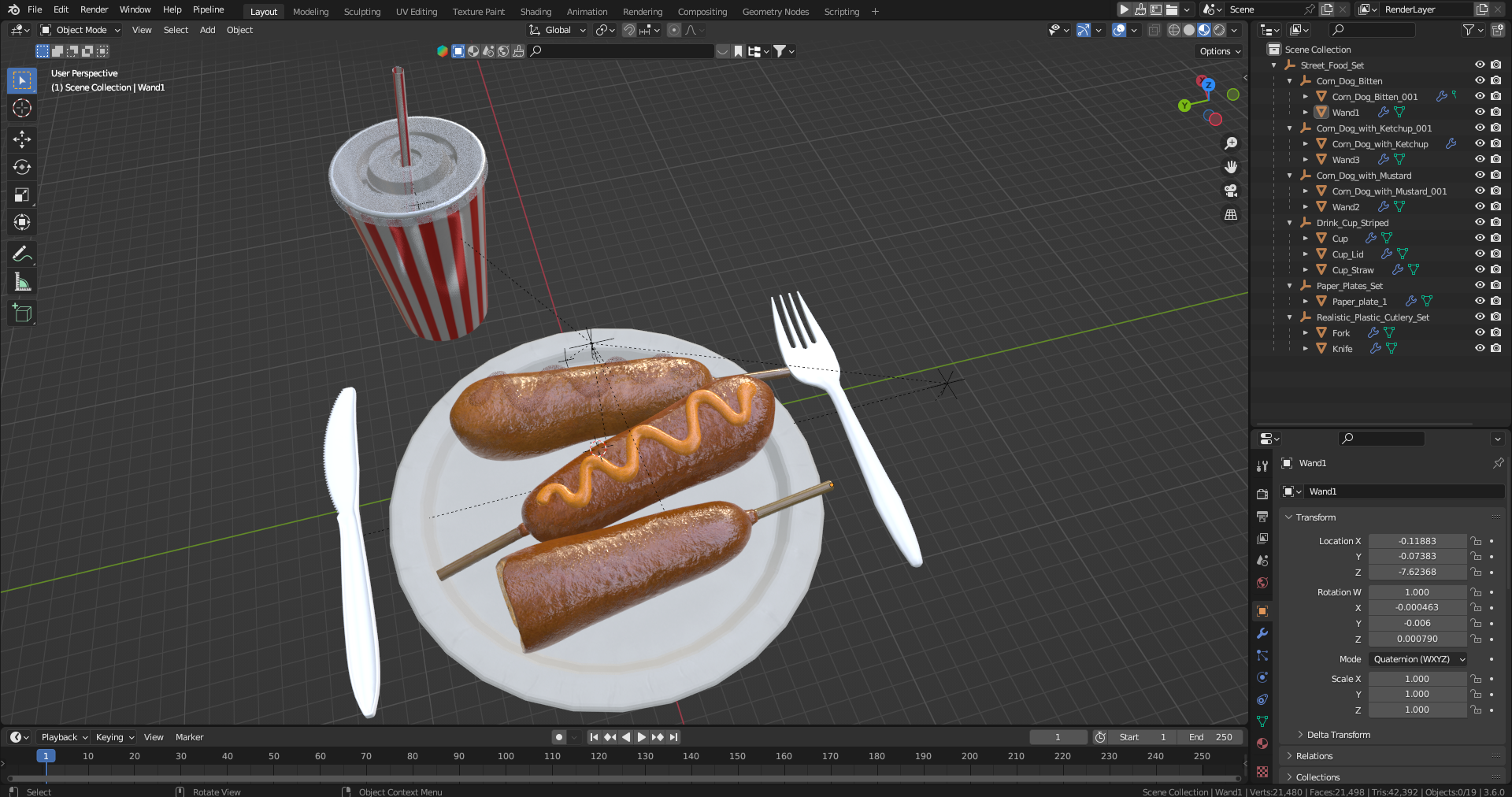Open the Playback dropdown in timeline
The height and width of the screenshot is (797, 1512).
pyautogui.click(x=64, y=737)
